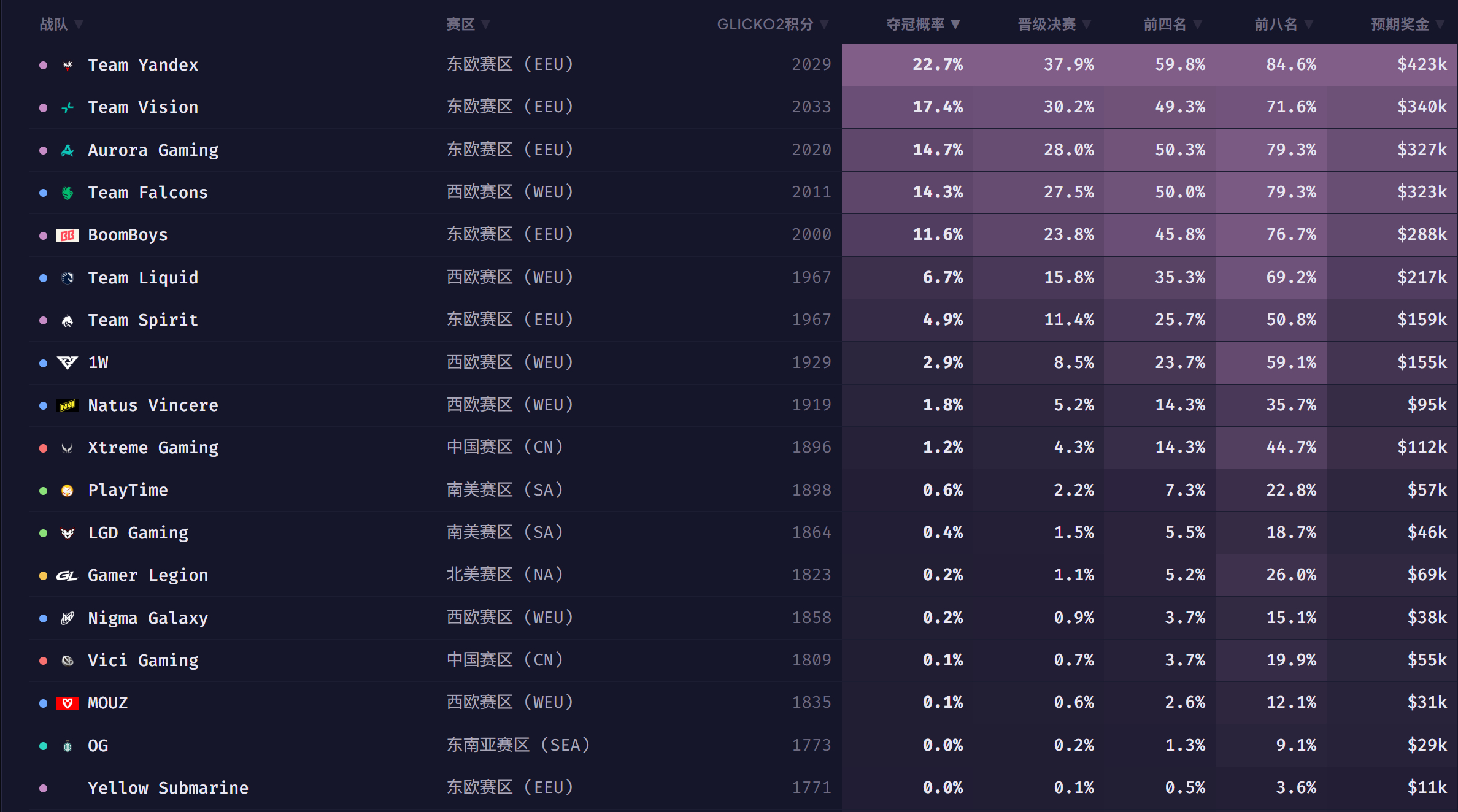This screenshot has width=1458, height=812.
Task: Sort by 晋级决赛 column arrow
Action: click(x=1087, y=25)
